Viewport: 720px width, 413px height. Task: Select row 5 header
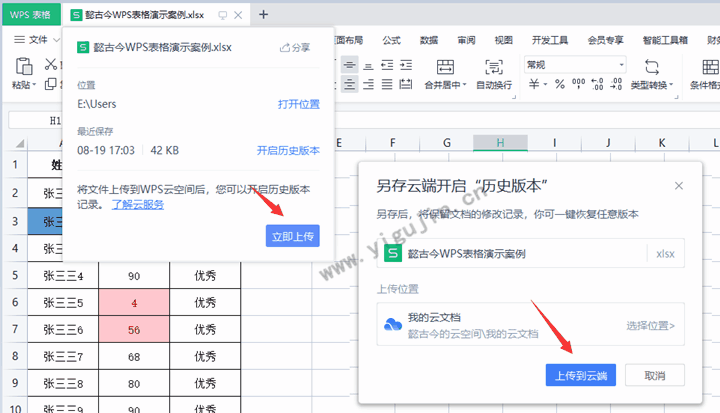point(15,276)
